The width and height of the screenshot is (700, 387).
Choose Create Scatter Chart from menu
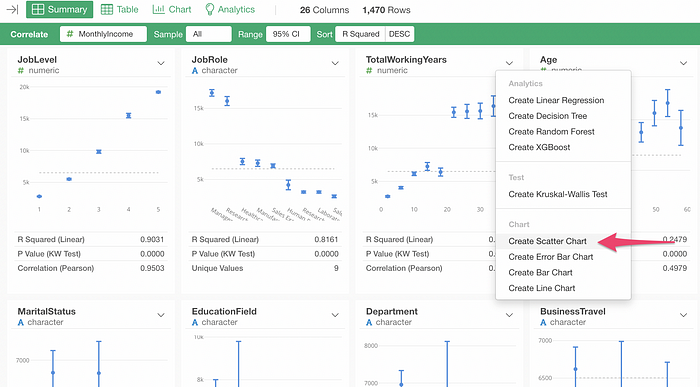[x=563, y=241]
